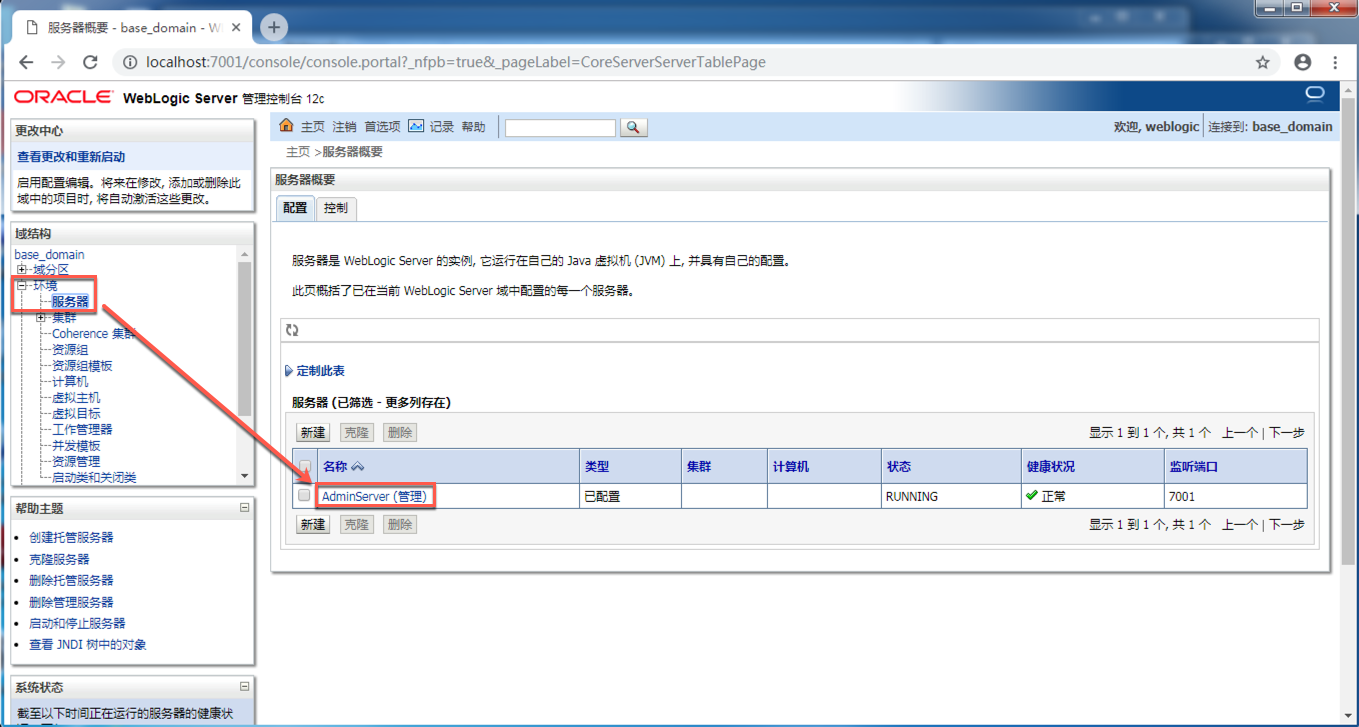Open help topic 删除托管服务器

(71, 581)
